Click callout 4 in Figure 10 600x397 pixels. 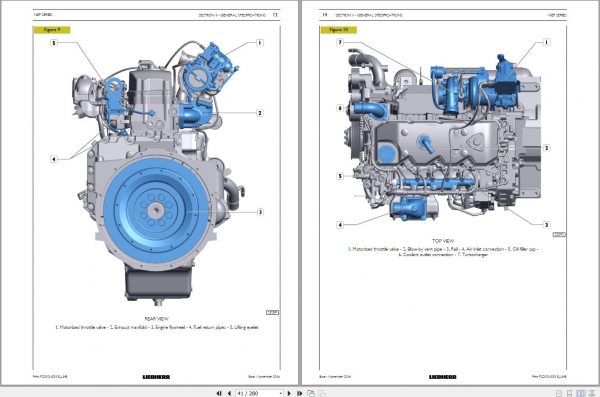click(x=340, y=225)
